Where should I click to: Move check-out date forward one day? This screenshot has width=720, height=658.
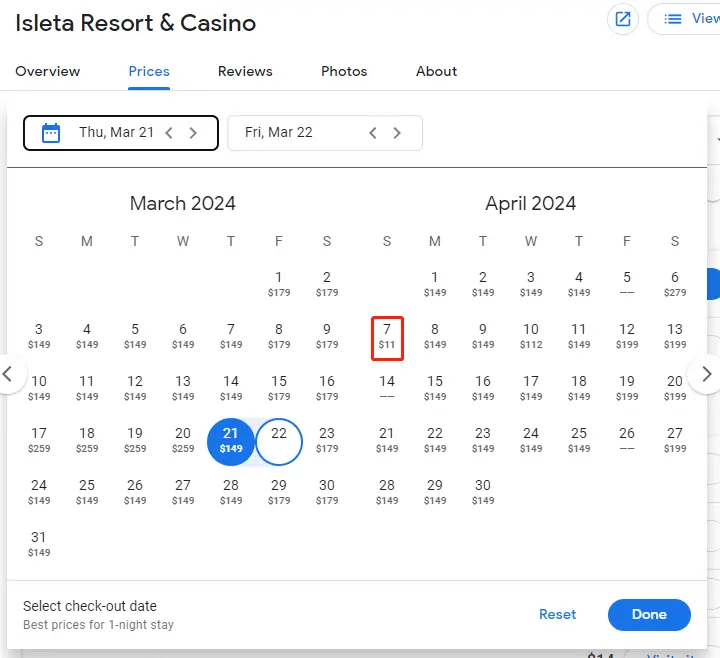click(397, 133)
